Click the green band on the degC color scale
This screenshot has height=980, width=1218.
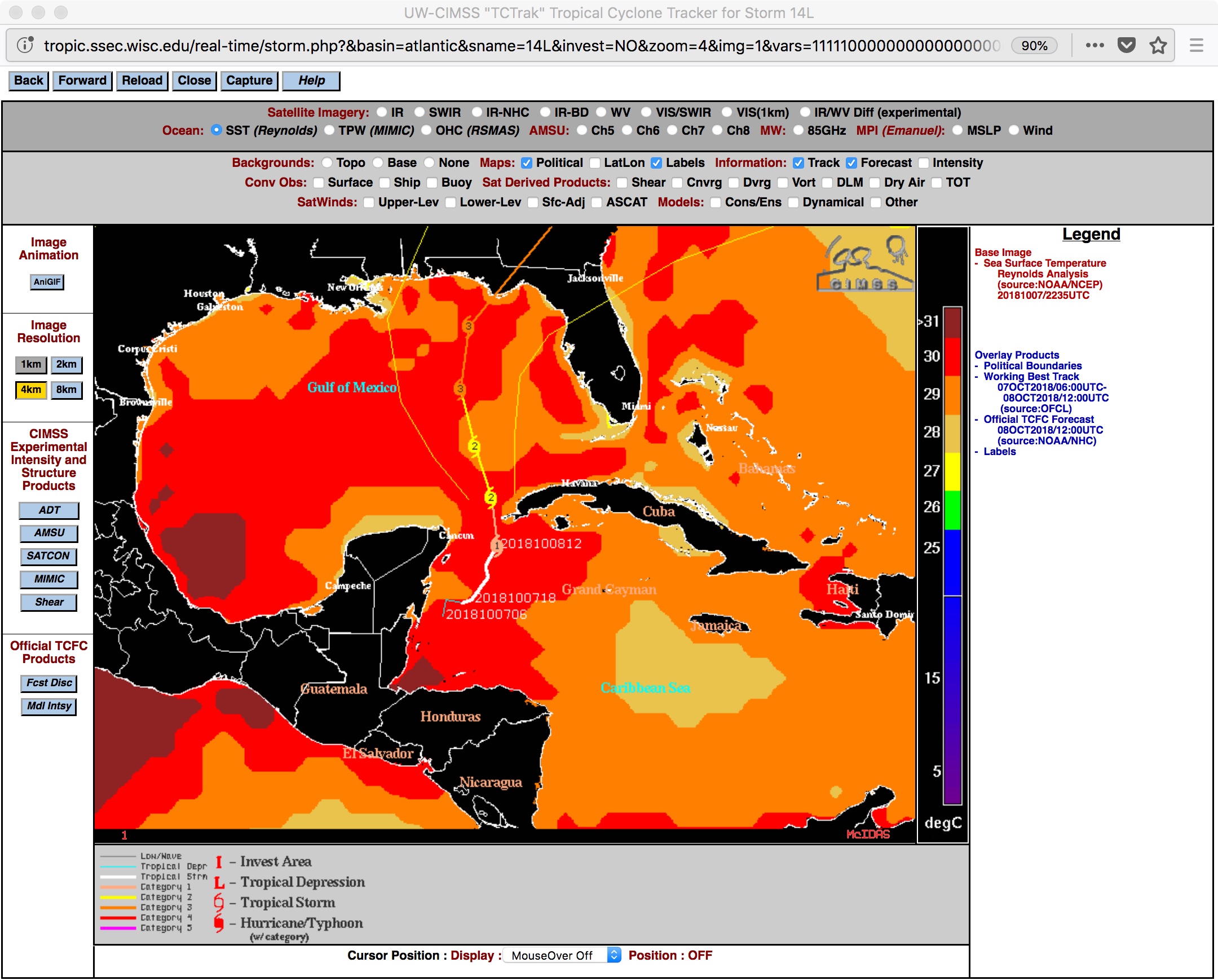[x=952, y=510]
